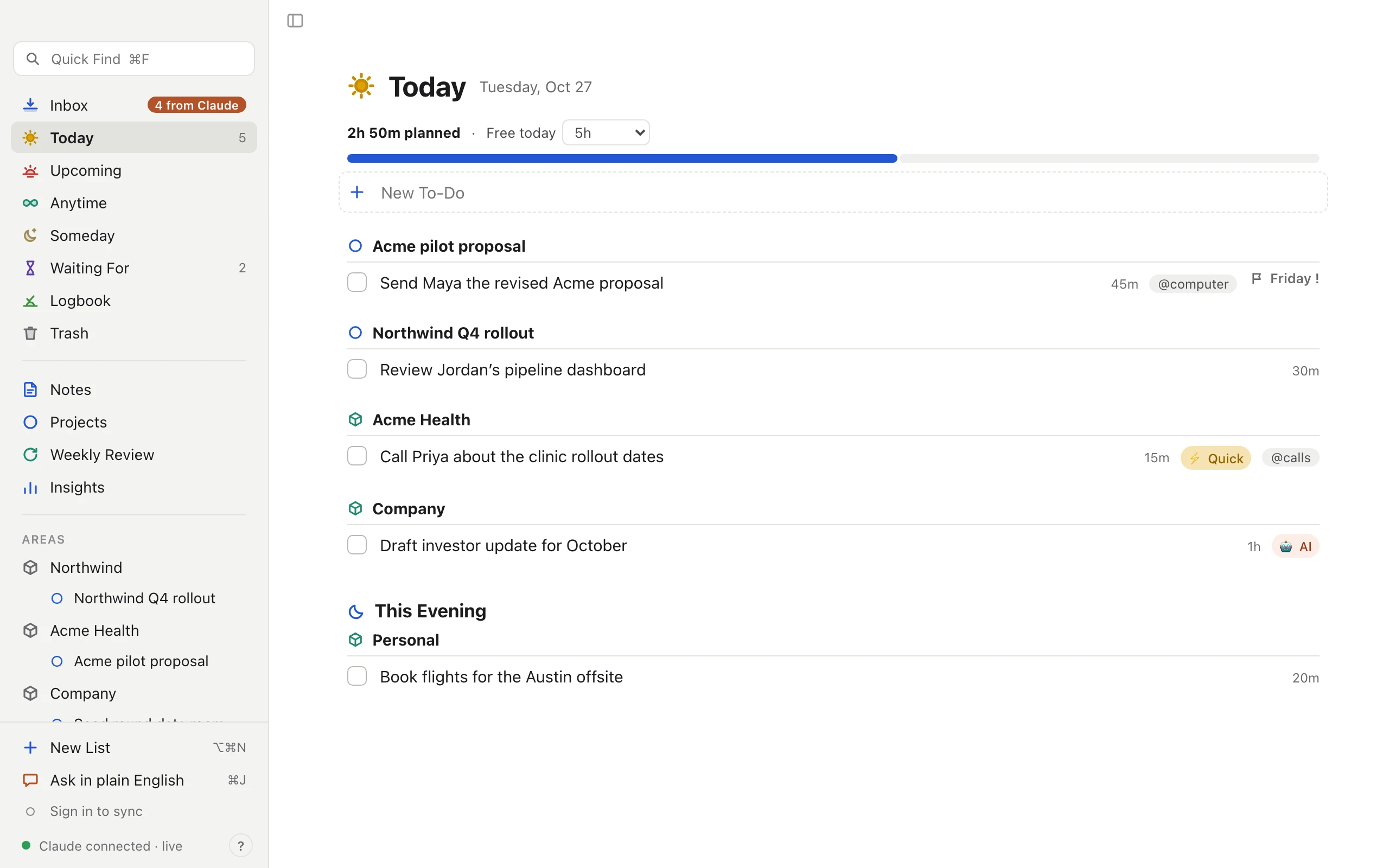
Task: Open the Company area in sidebar
Action: point(133,693)
